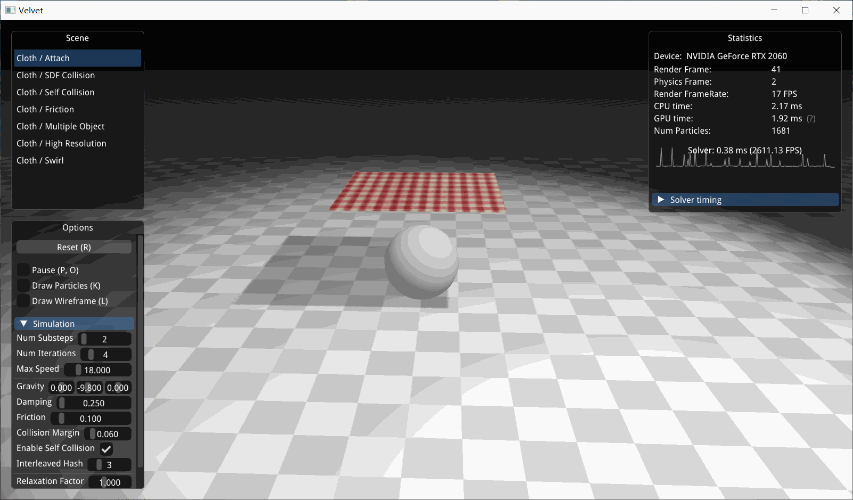Click the gray sphere in viewport

click(x=422, y=262)
